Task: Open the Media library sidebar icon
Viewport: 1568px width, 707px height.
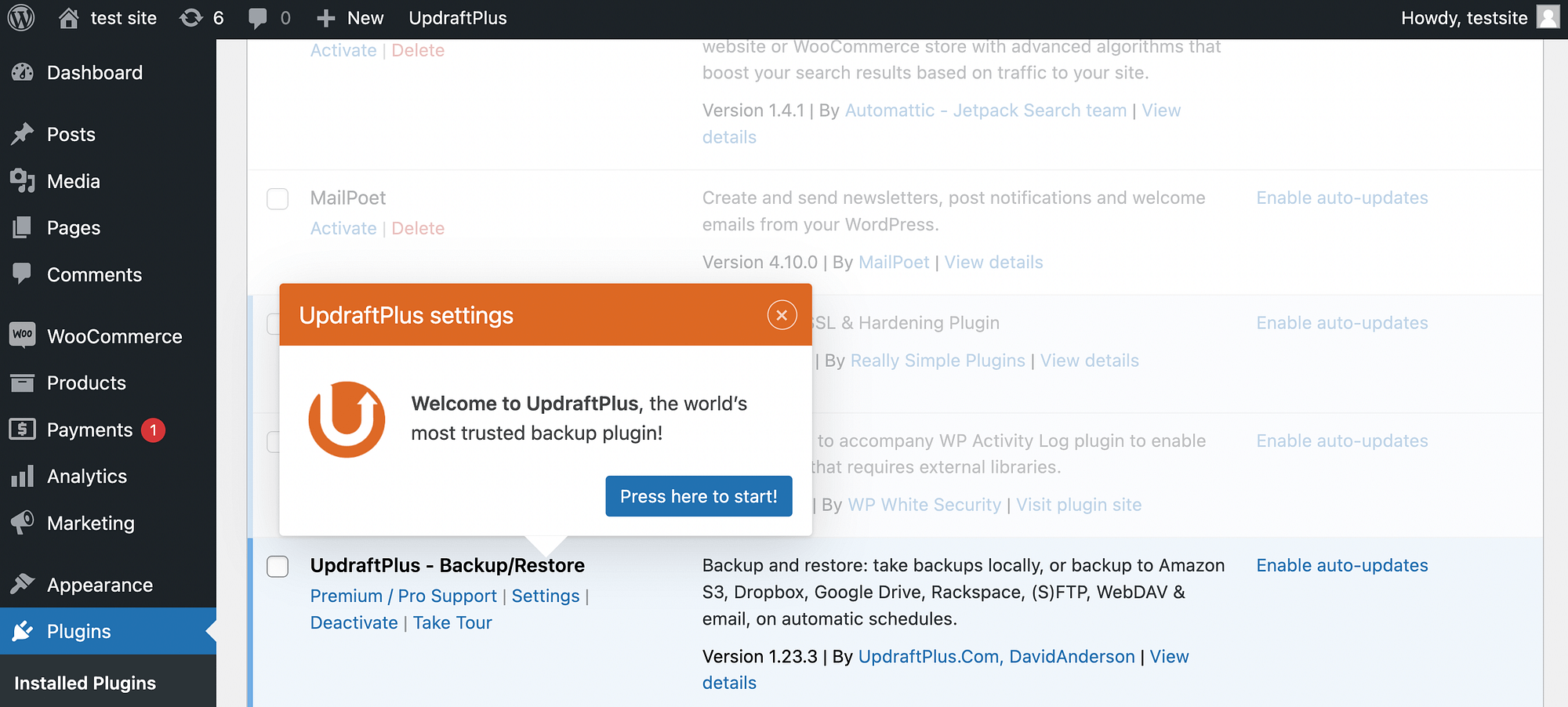Action: (23, 181)
